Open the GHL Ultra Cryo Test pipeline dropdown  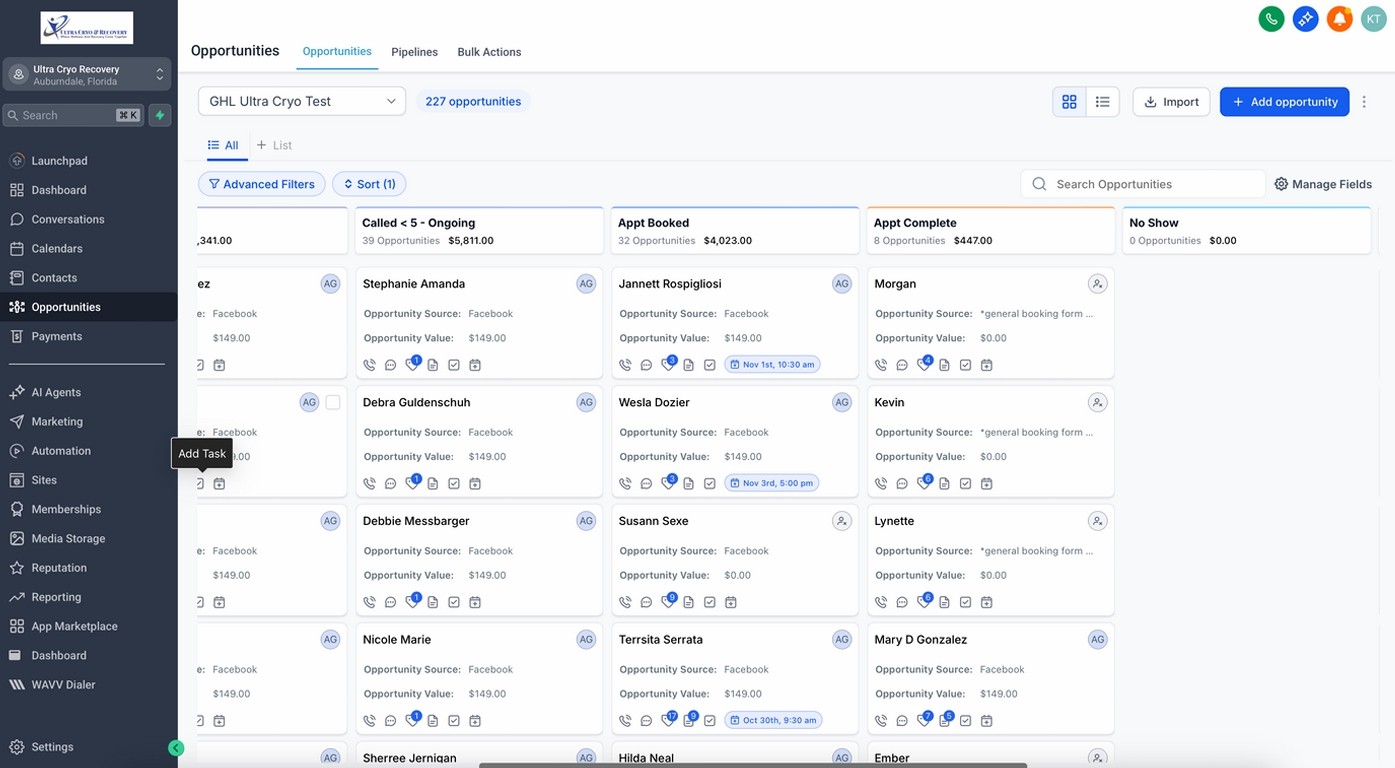(x=300, y=101)
